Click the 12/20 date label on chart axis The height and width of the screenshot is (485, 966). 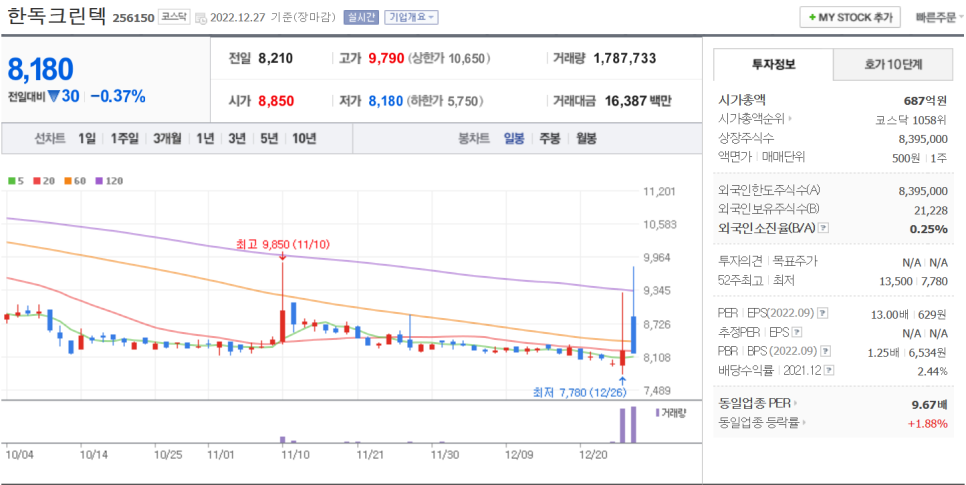pos(593,455)
